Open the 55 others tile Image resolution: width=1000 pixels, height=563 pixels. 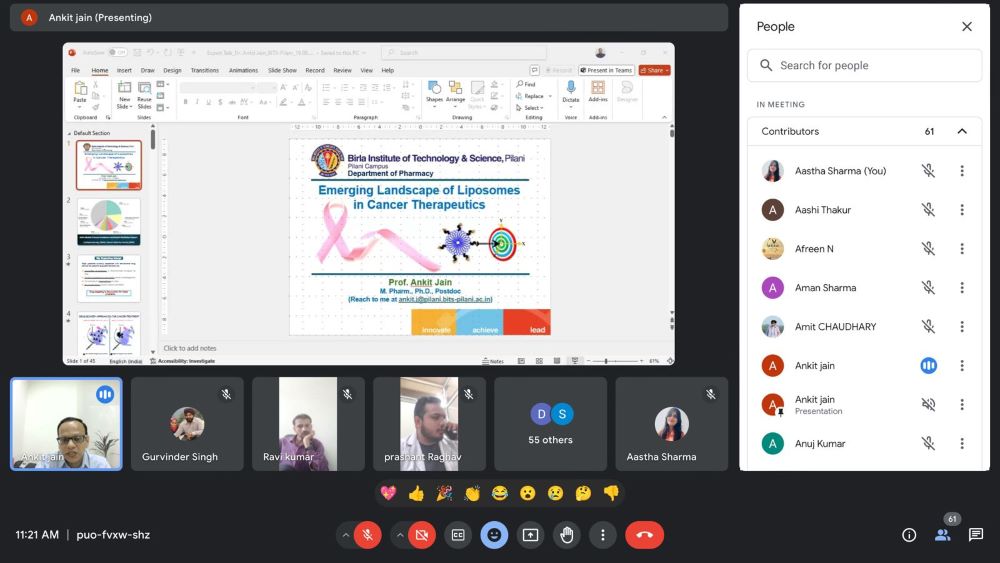(550, 424)
